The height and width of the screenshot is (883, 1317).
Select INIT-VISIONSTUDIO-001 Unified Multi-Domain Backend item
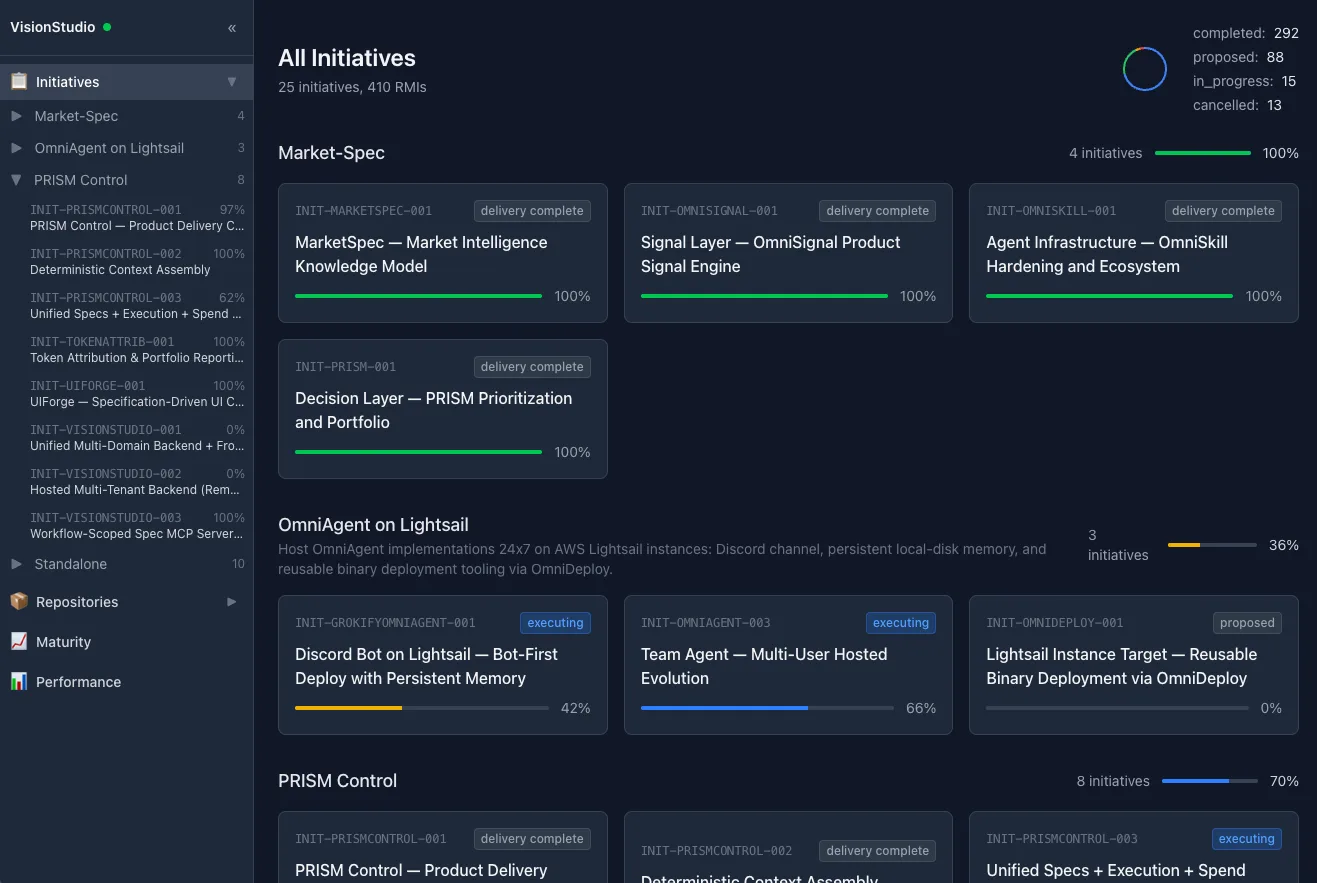[x=137, y=438]
